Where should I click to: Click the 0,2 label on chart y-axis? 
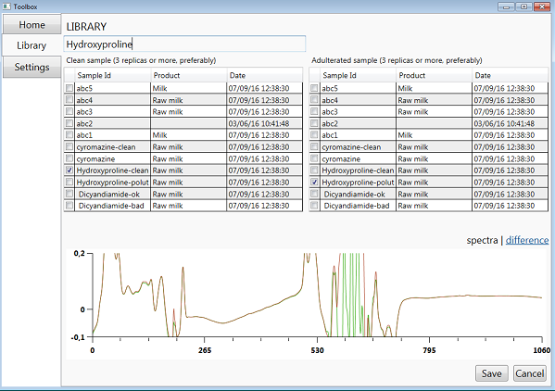coord(79,253)
